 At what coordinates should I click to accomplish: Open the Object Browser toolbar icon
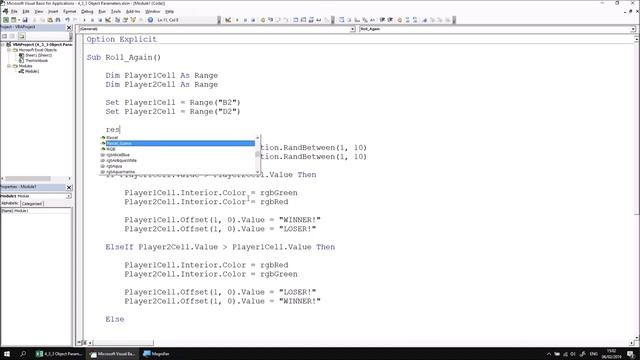[x=133, y=20]
